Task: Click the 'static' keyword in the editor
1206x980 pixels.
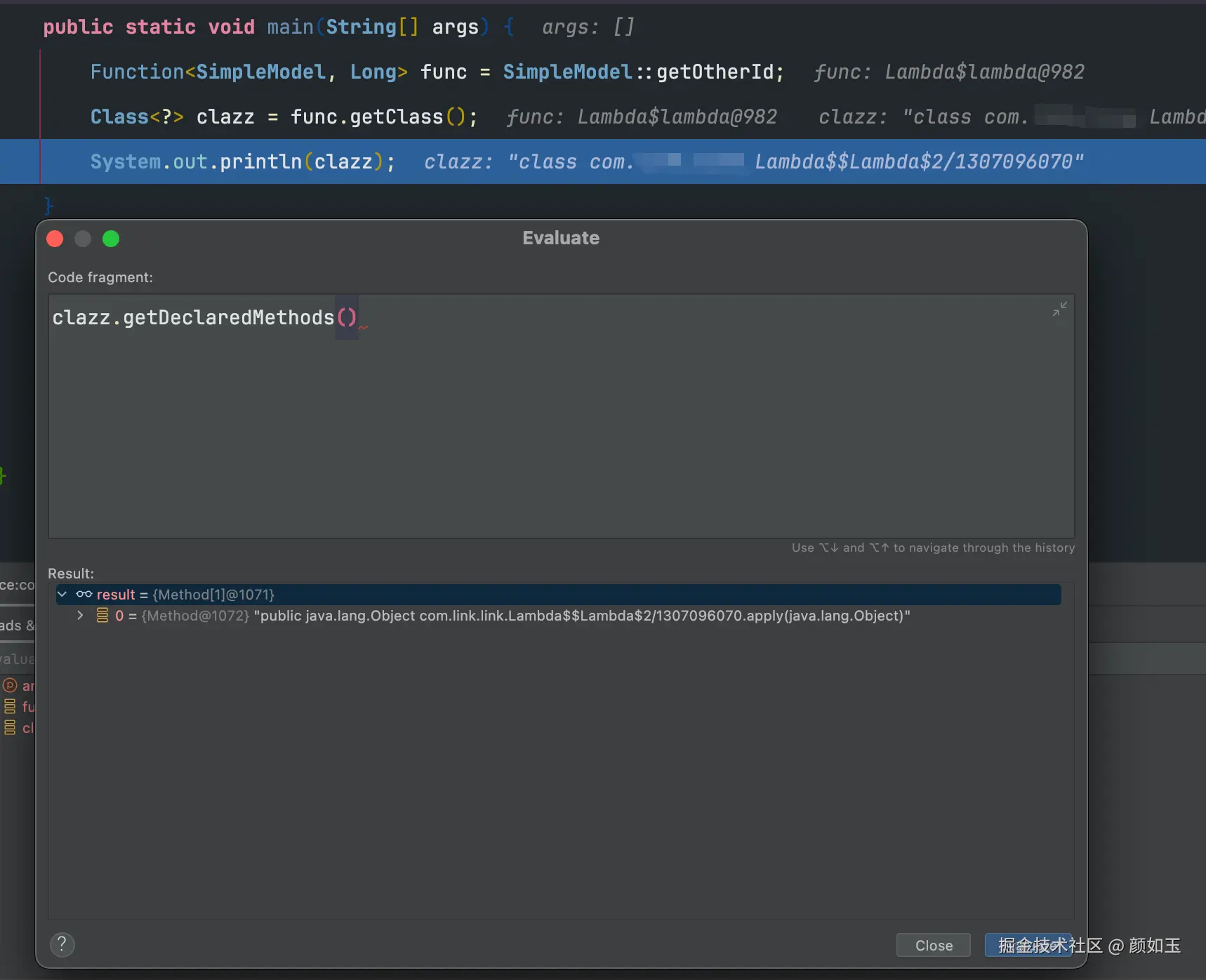Action: pos(161,27)
